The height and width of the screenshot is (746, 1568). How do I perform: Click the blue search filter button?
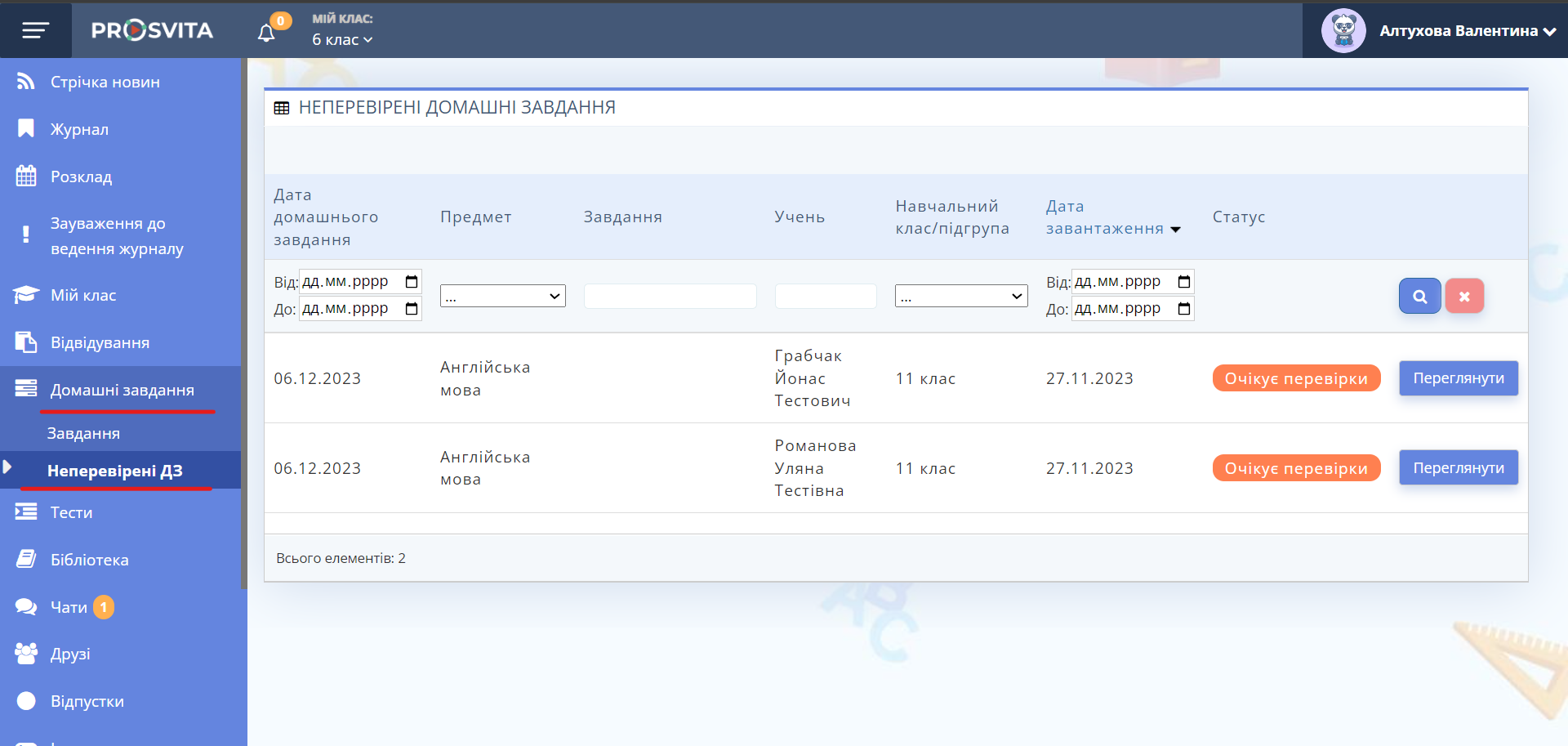click(1419, 297)
